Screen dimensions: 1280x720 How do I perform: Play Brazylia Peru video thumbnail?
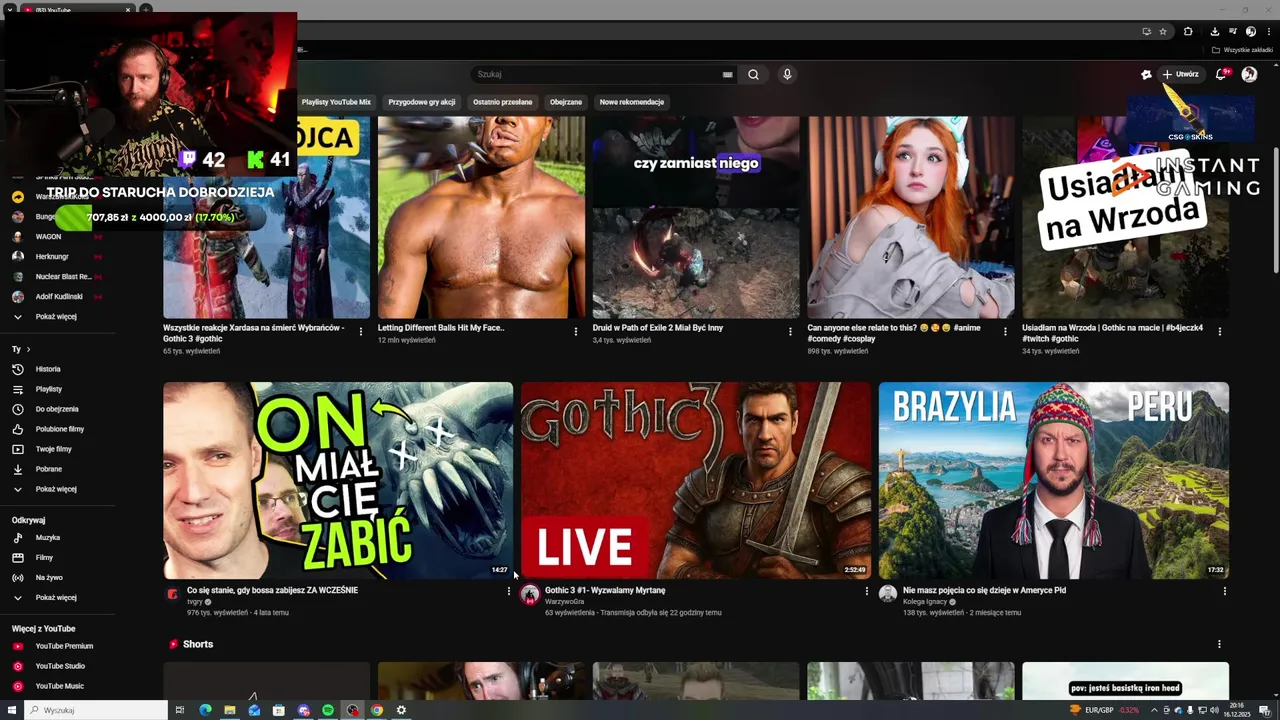click(1054, 480)
